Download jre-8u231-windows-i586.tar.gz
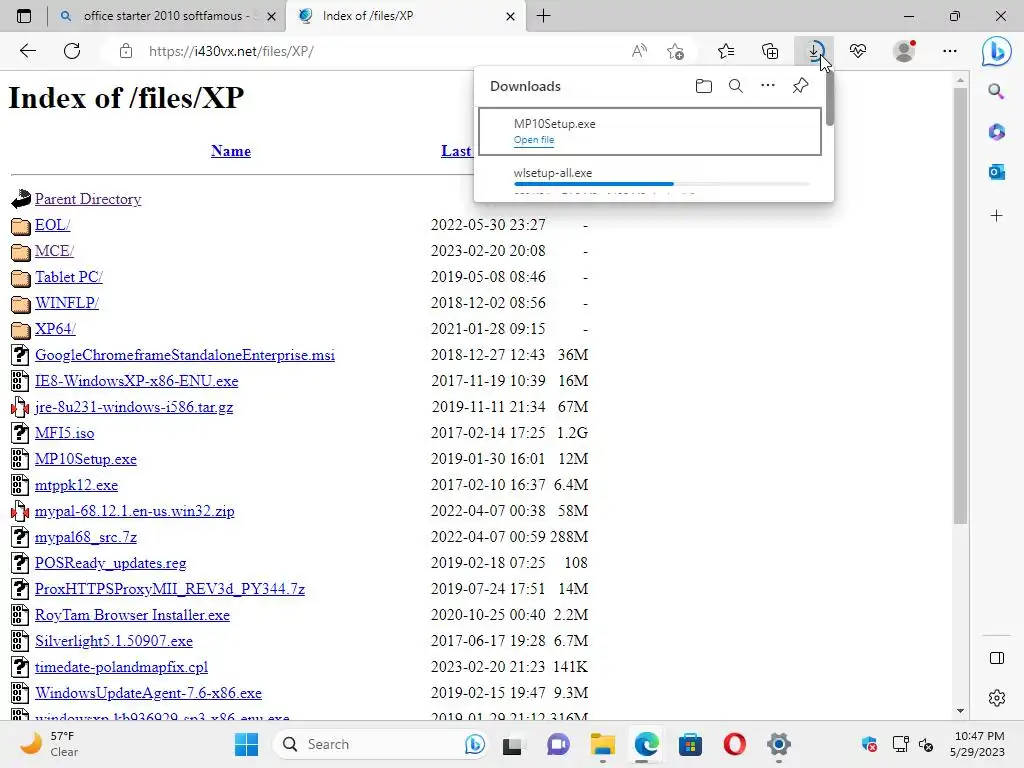 tap(134, 407)
